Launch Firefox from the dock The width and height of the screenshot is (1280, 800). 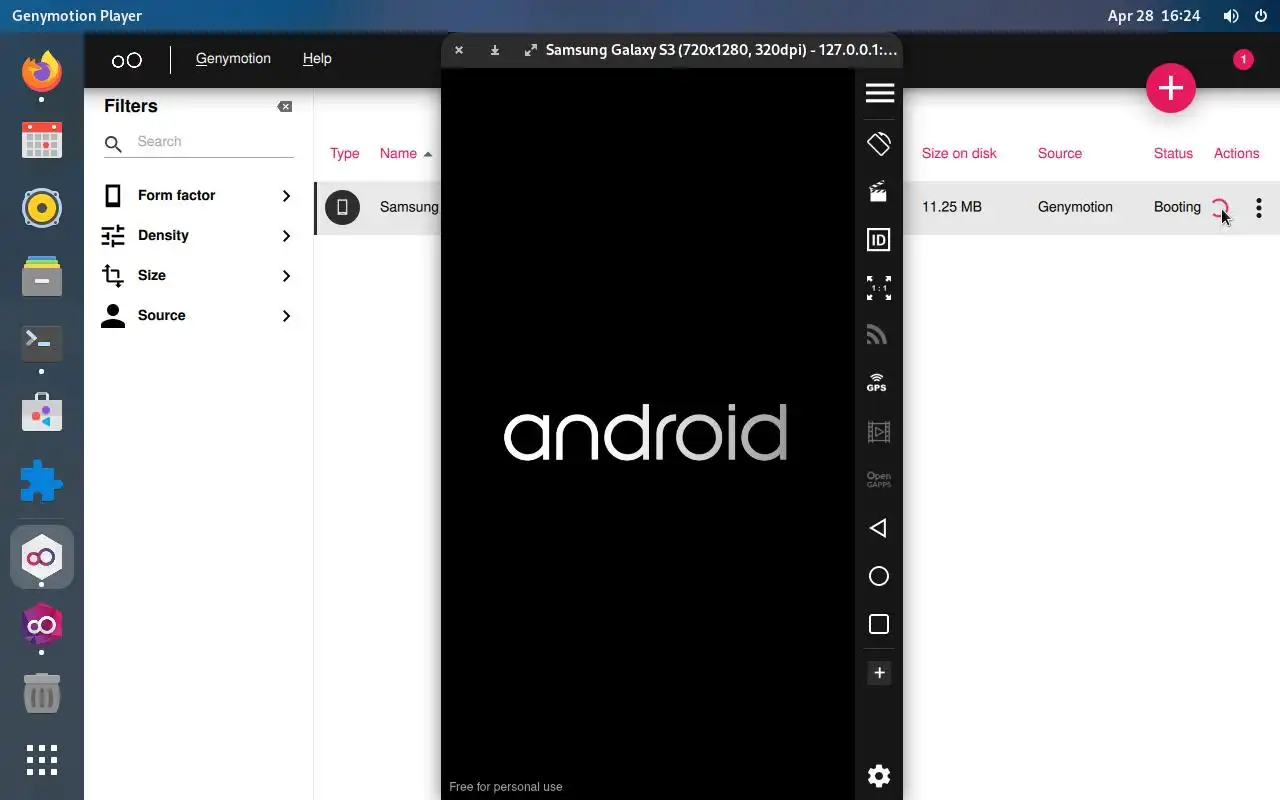(42, 71)
